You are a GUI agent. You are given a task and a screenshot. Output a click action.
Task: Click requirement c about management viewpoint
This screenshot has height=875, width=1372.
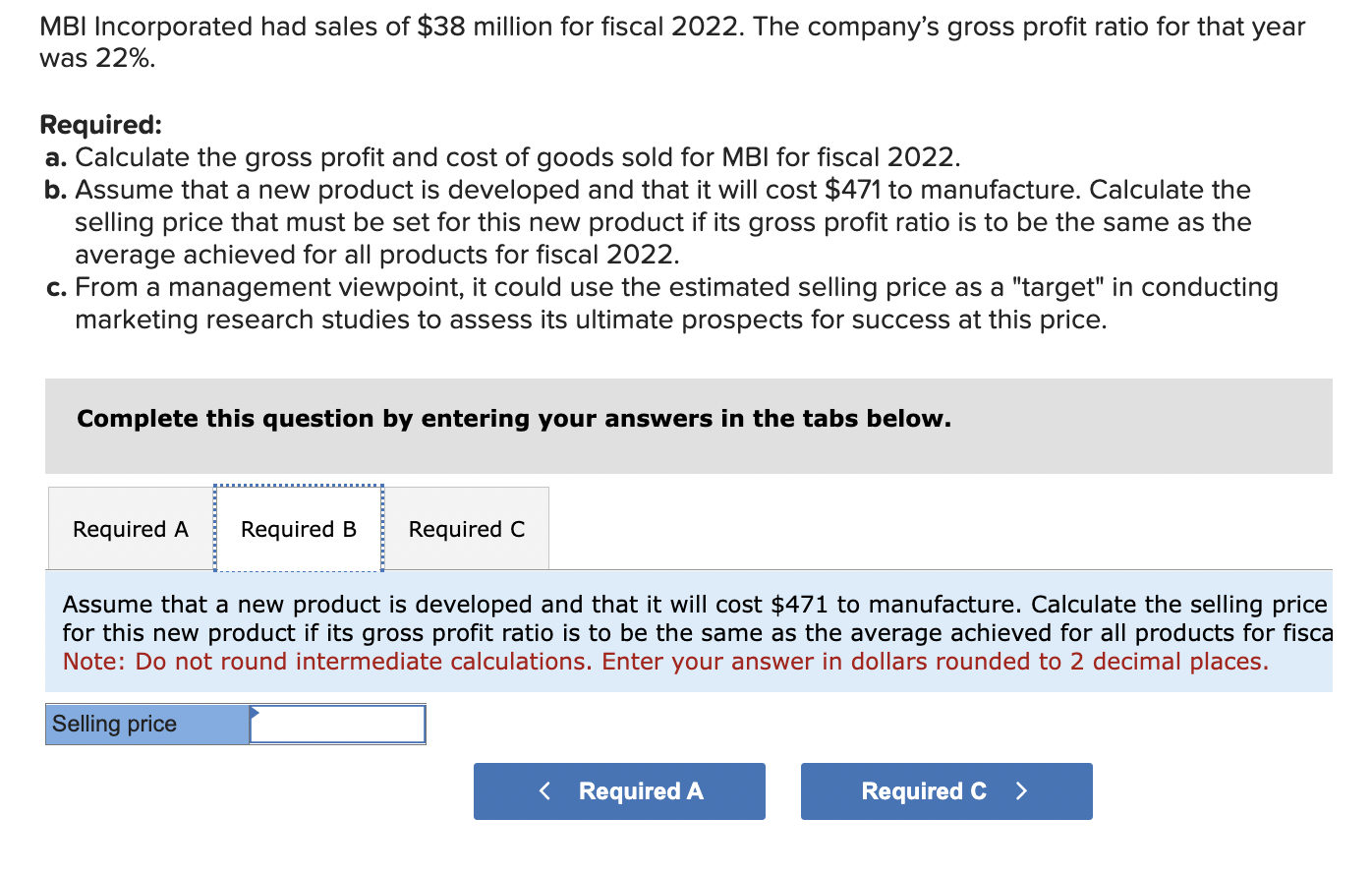point(676,303)
